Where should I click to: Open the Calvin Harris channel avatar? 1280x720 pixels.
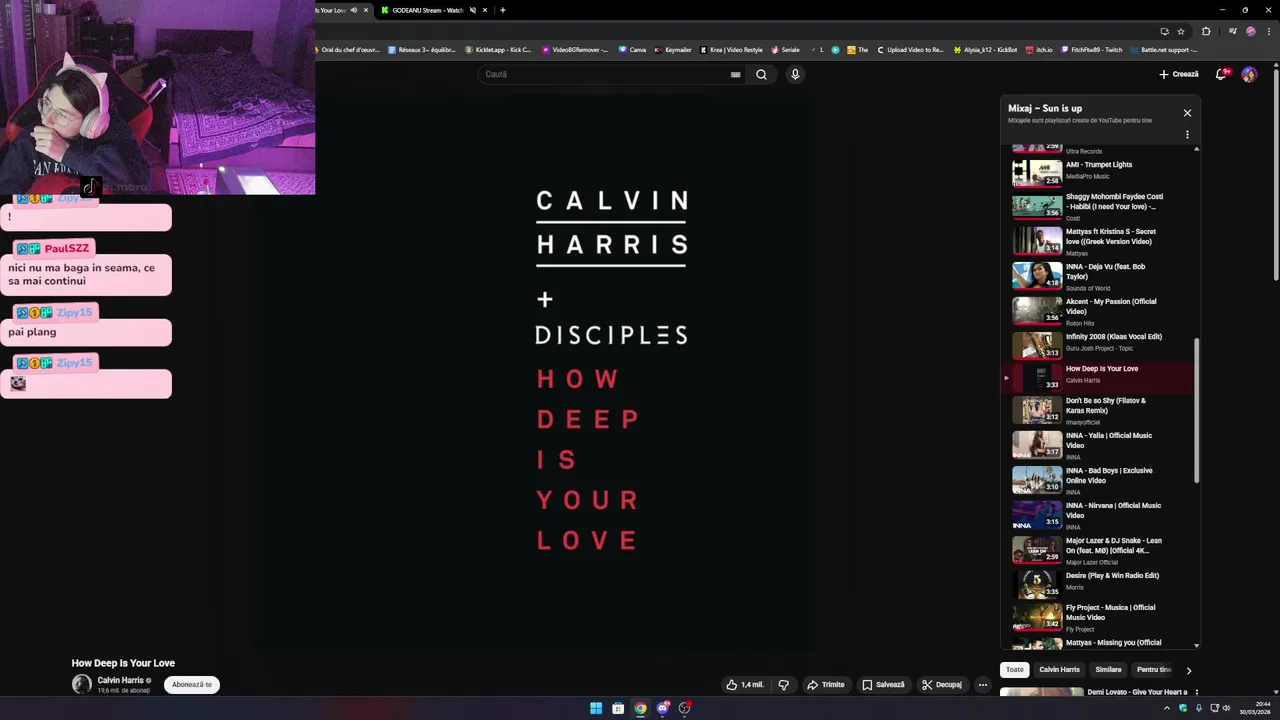pyautogui.click(x=81, y=684)
